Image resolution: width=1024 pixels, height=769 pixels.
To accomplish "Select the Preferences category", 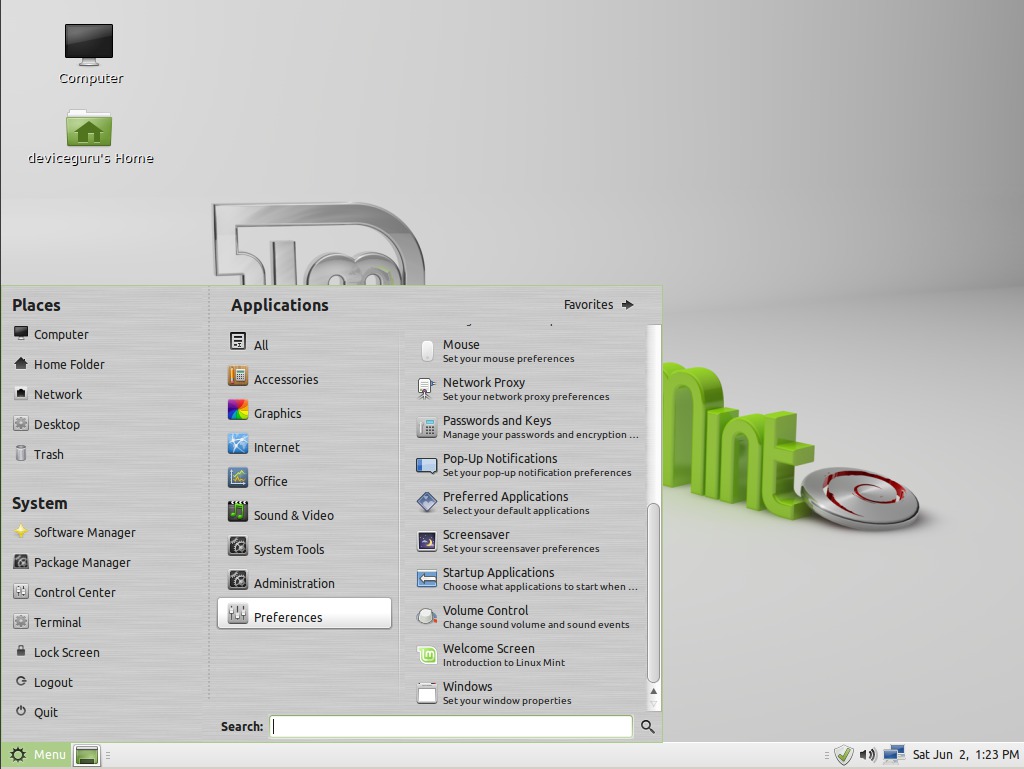I will 304,614.
